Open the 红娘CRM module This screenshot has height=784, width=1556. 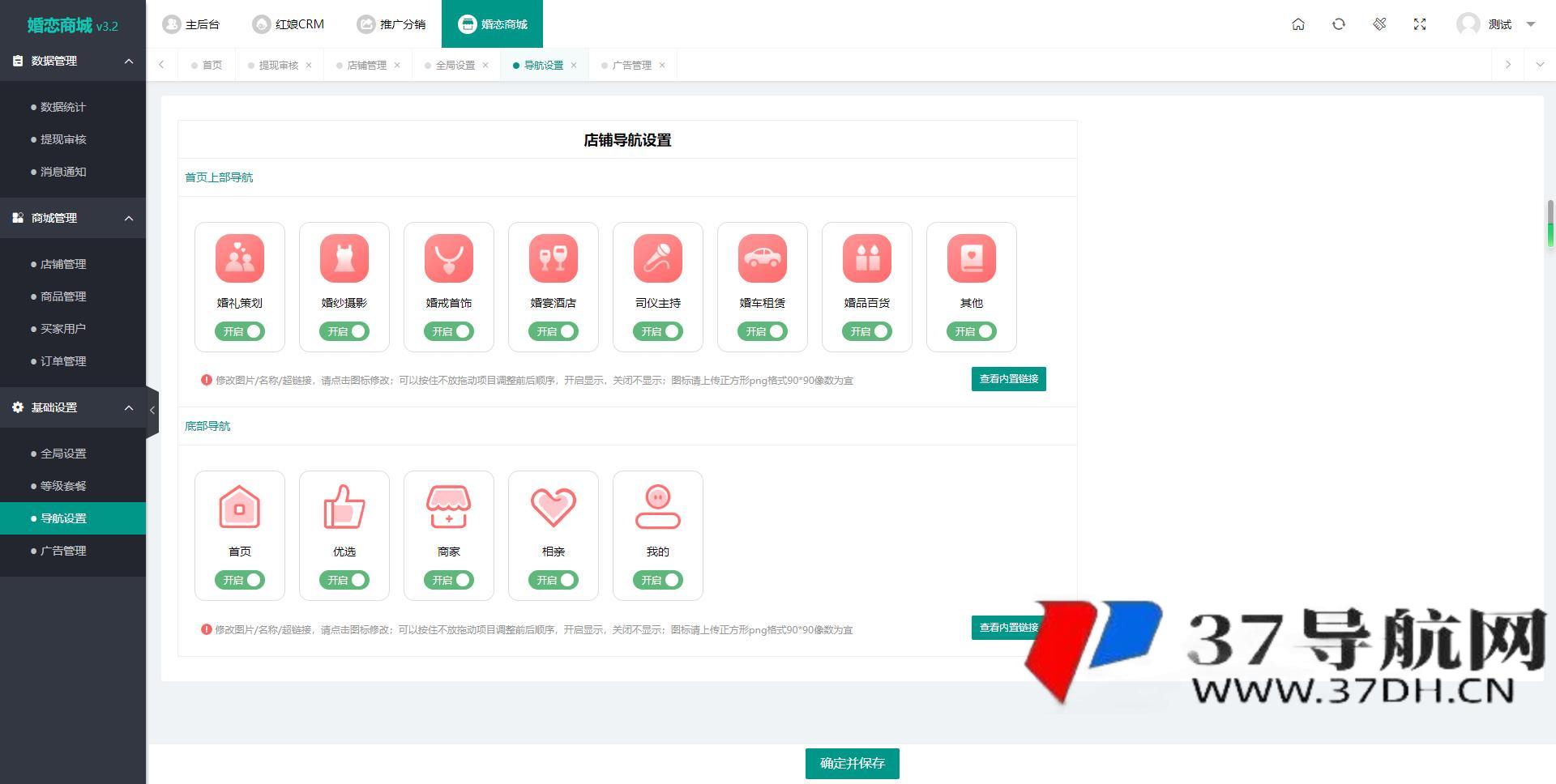point(289,24)
